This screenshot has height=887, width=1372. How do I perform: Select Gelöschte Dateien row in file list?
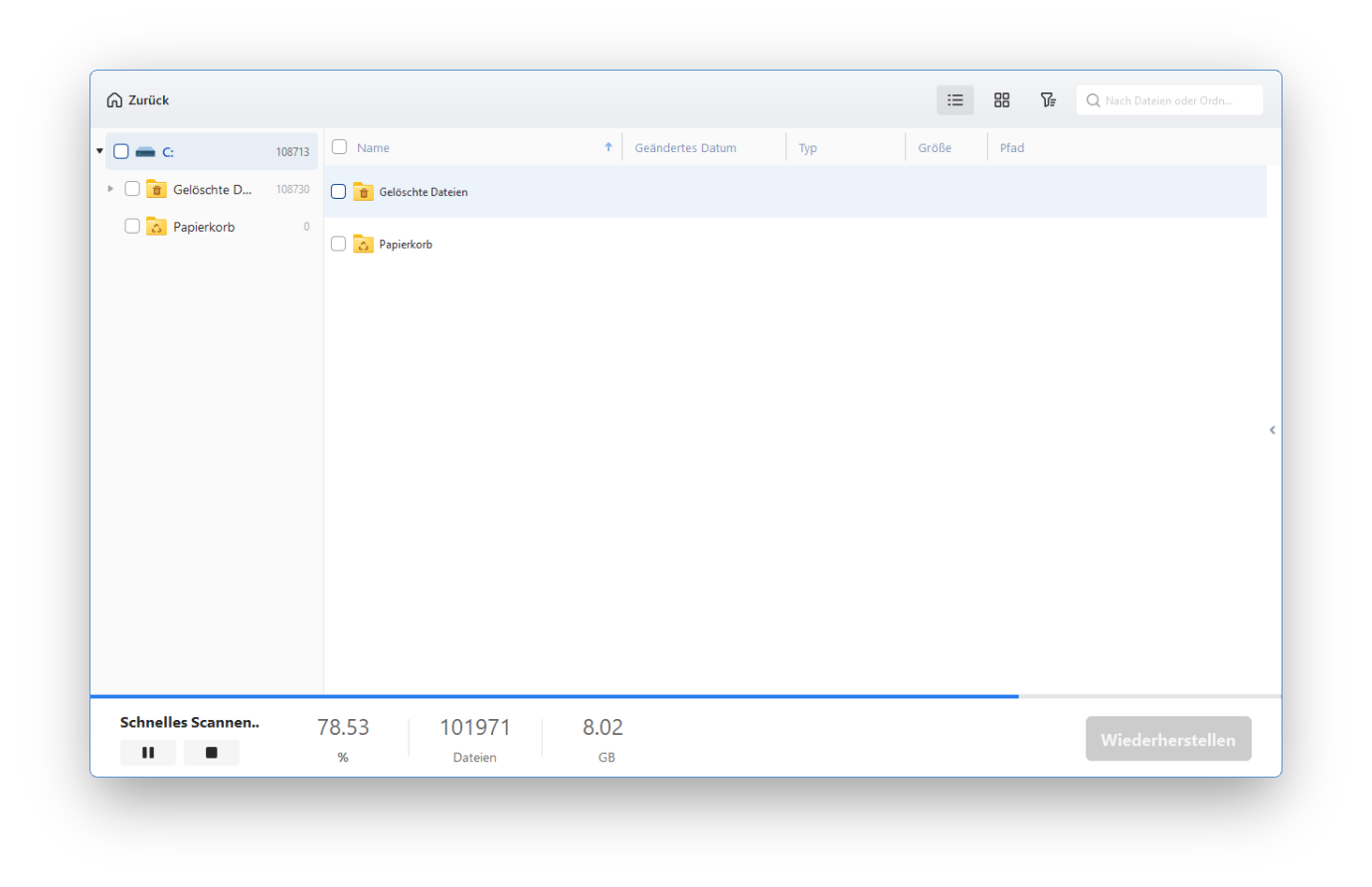point(795,192)
